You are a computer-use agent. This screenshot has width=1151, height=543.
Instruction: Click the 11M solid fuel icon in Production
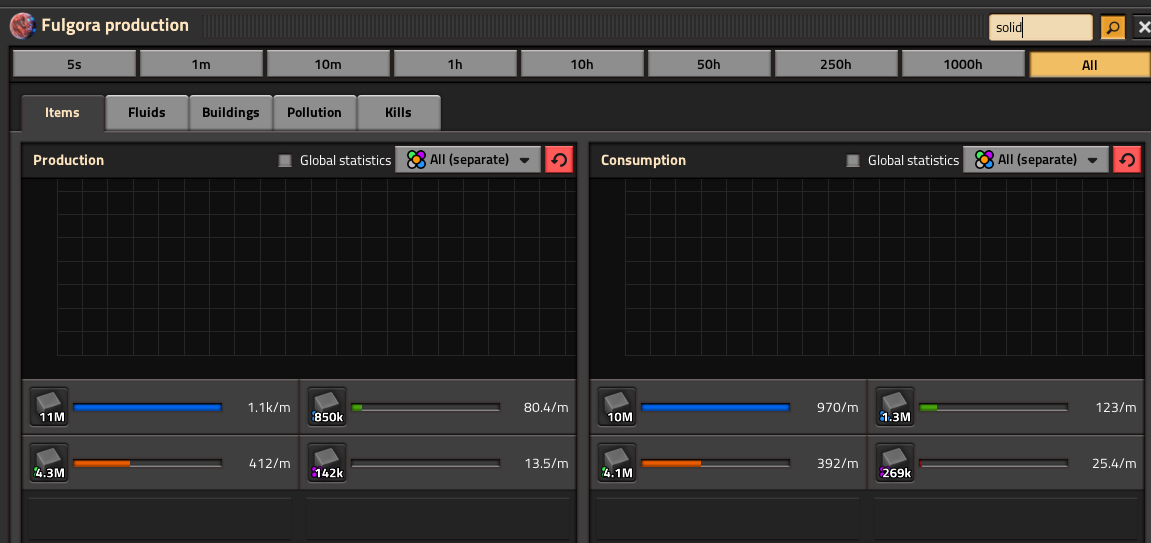pos(50,407)
